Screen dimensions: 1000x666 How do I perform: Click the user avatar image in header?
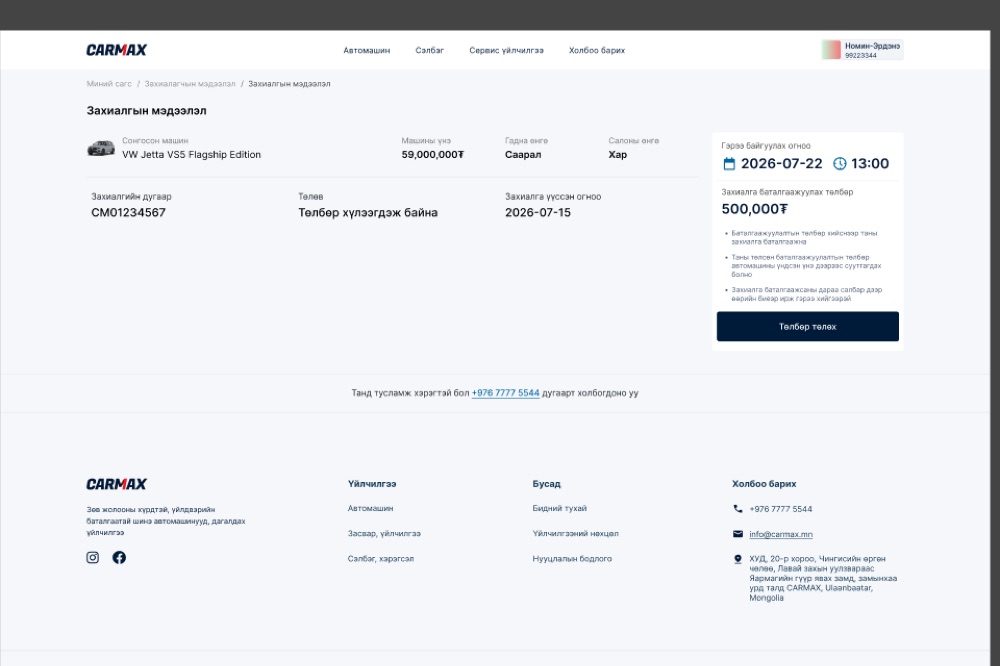click(831, 50)
